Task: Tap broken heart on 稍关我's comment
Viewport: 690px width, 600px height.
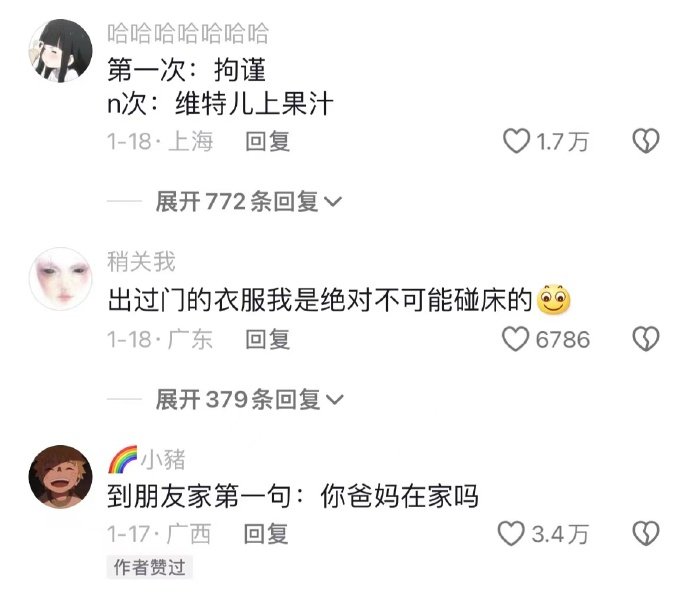Action: 646,339
